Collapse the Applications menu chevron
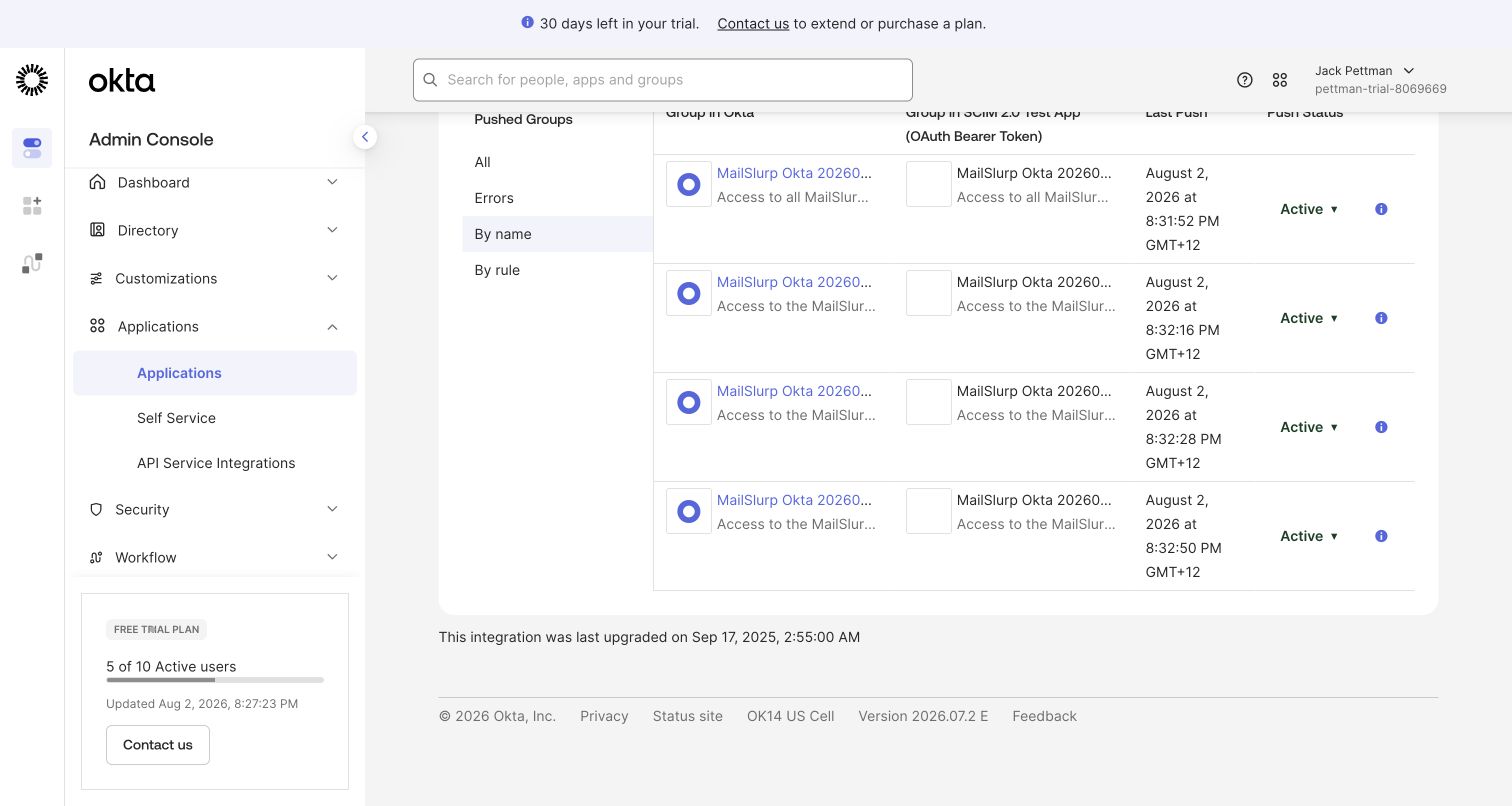Viewport: 1512px width, 806px height. 333,326
